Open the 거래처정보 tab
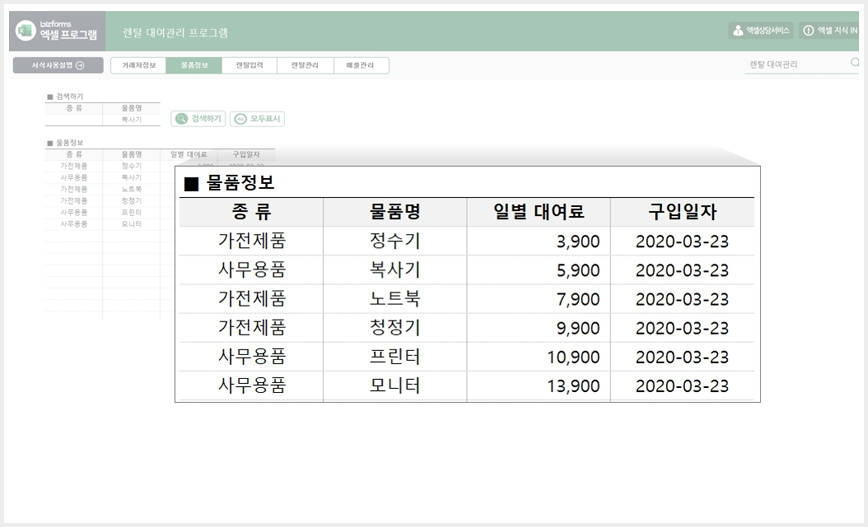 pyautogui.click(x=138, y=65)
